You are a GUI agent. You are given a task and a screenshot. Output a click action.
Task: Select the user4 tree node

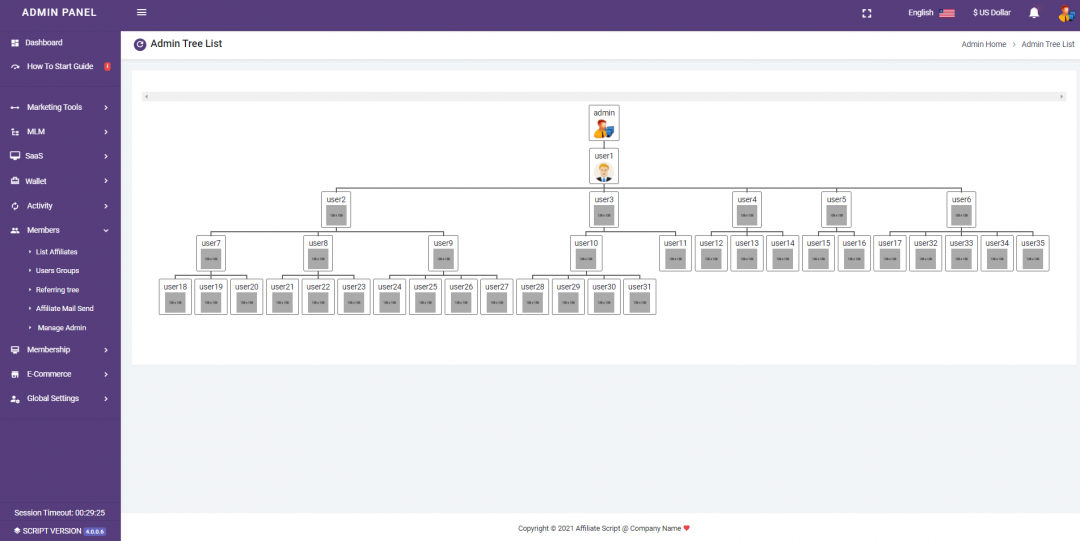point(747,210)
